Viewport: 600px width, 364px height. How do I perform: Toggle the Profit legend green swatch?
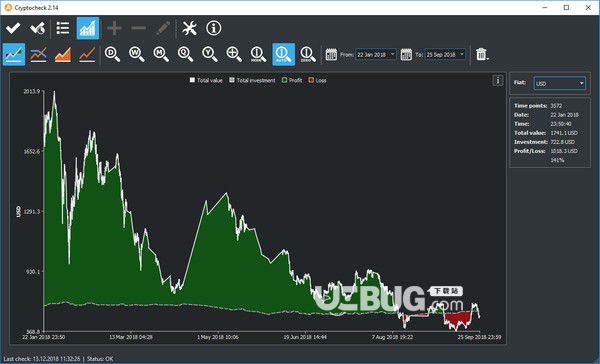(284, 80)
